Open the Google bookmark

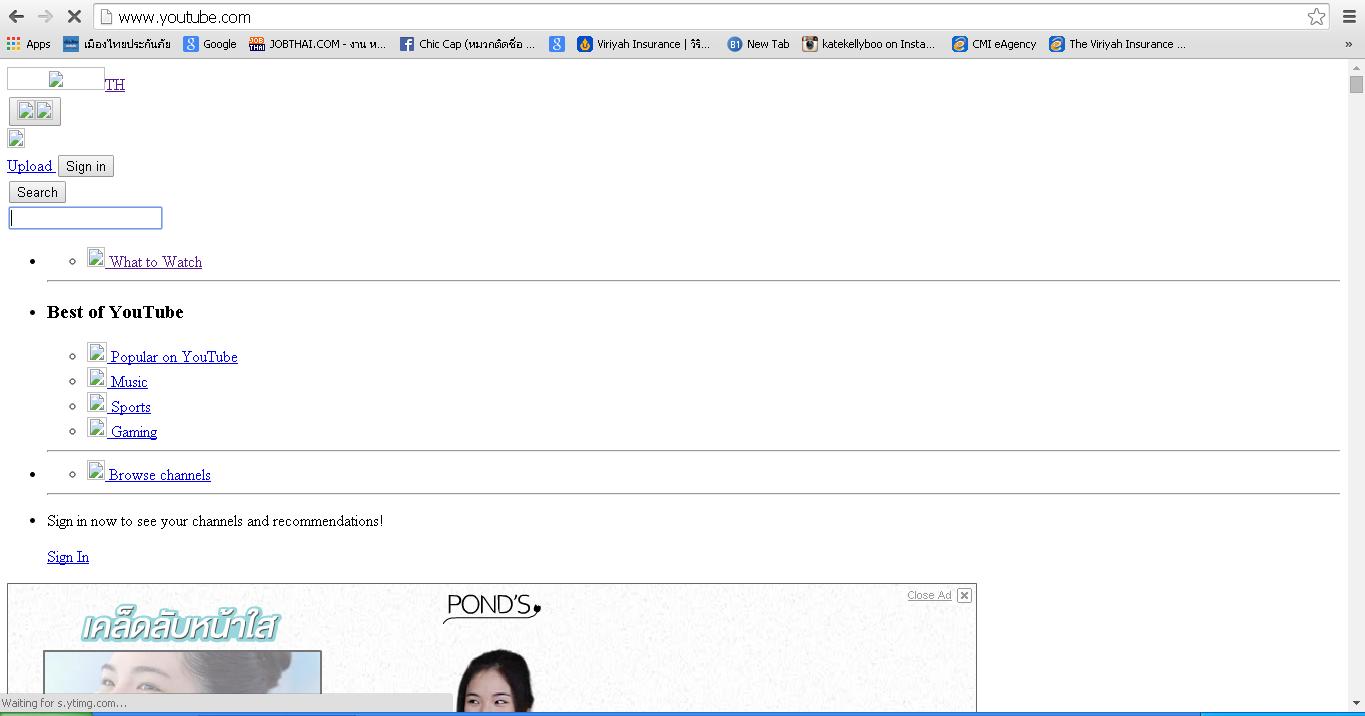point(210,44)
